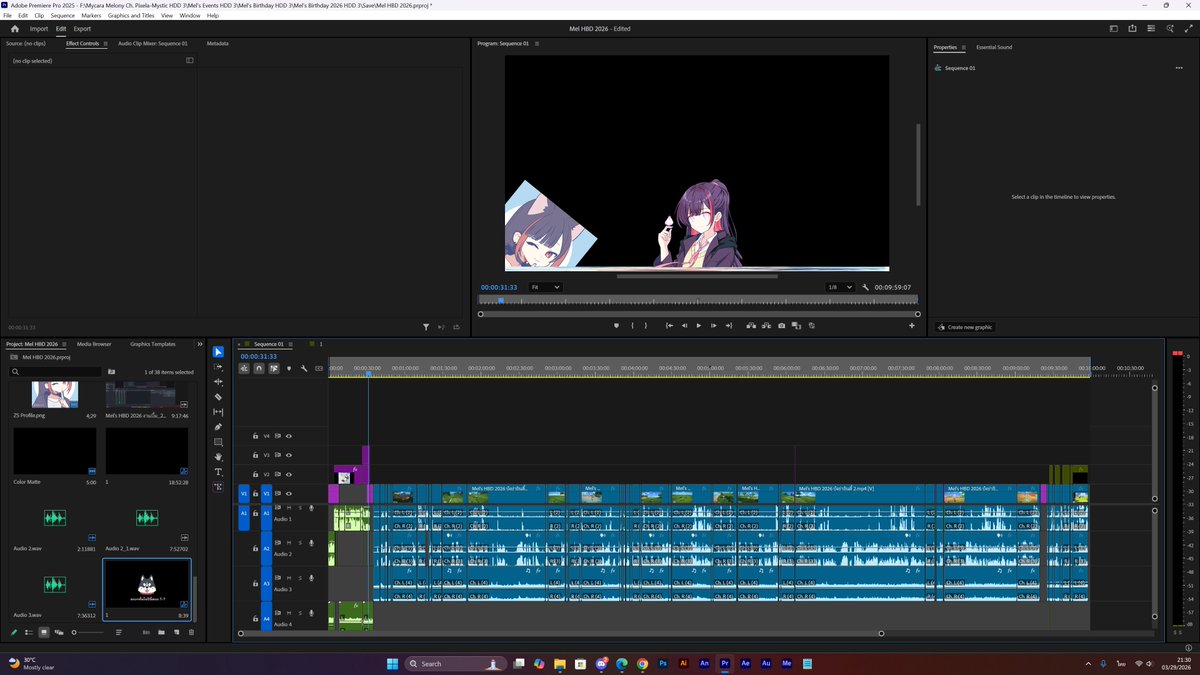
Task: Select the Type tool
Action: 218,472
